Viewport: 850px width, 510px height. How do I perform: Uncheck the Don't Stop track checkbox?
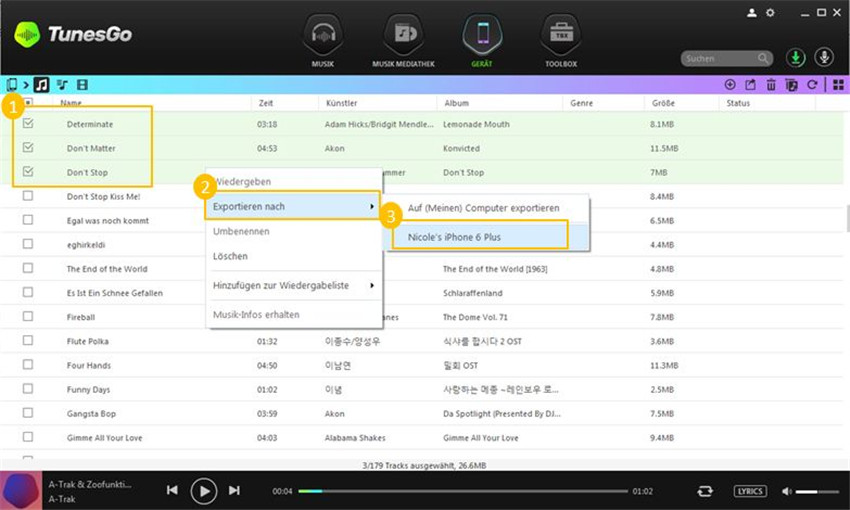point(28,172)
